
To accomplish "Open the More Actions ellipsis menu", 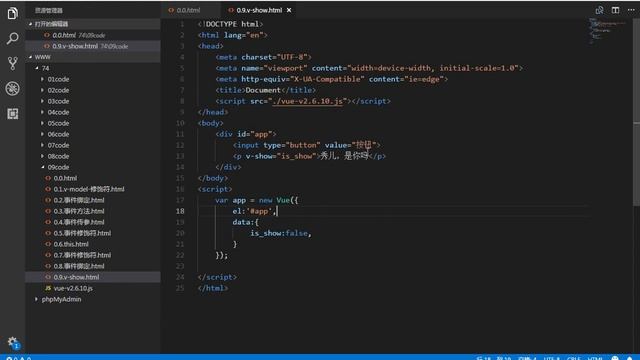I will click(x=631, y=10).
